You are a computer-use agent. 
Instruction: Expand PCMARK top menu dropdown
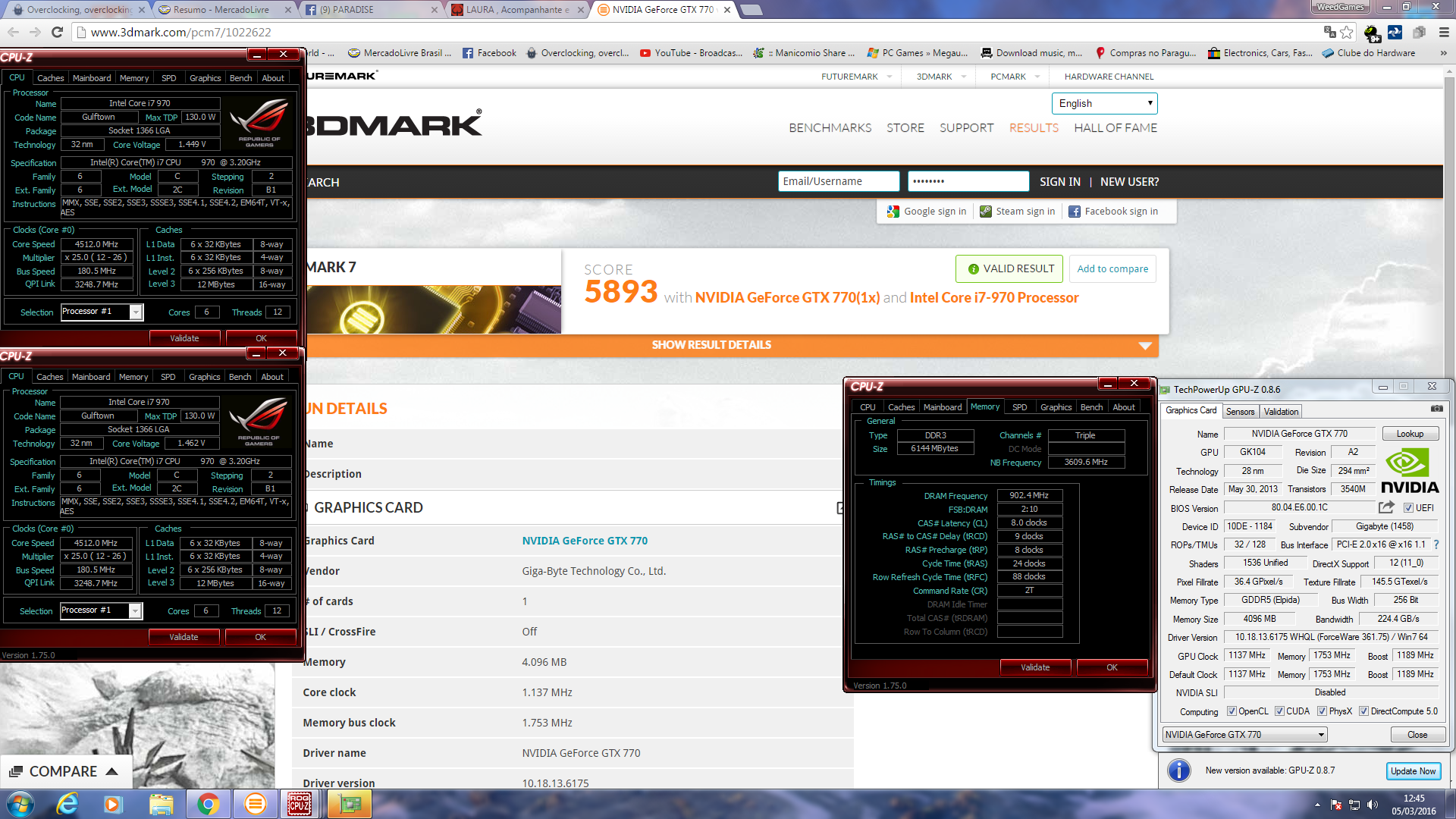coord(1038,77)
